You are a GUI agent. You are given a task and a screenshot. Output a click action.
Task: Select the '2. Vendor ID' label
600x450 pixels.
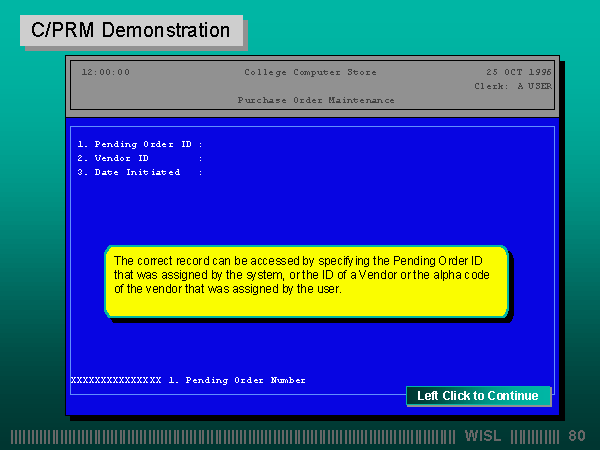pyautogui.click(x=113, y=158)
